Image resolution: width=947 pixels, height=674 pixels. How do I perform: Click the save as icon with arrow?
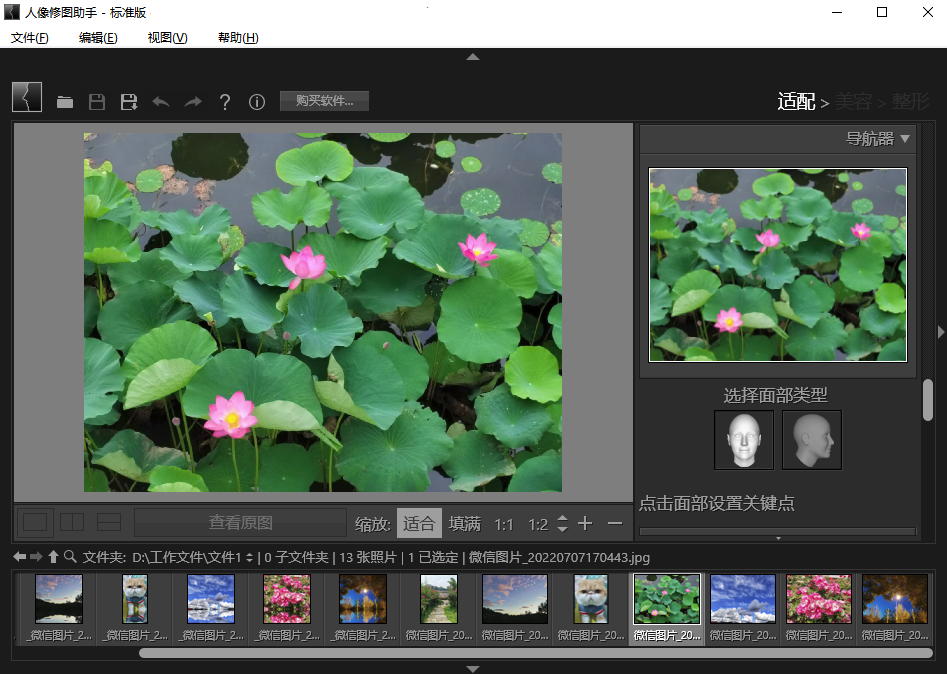pos(129,102)
